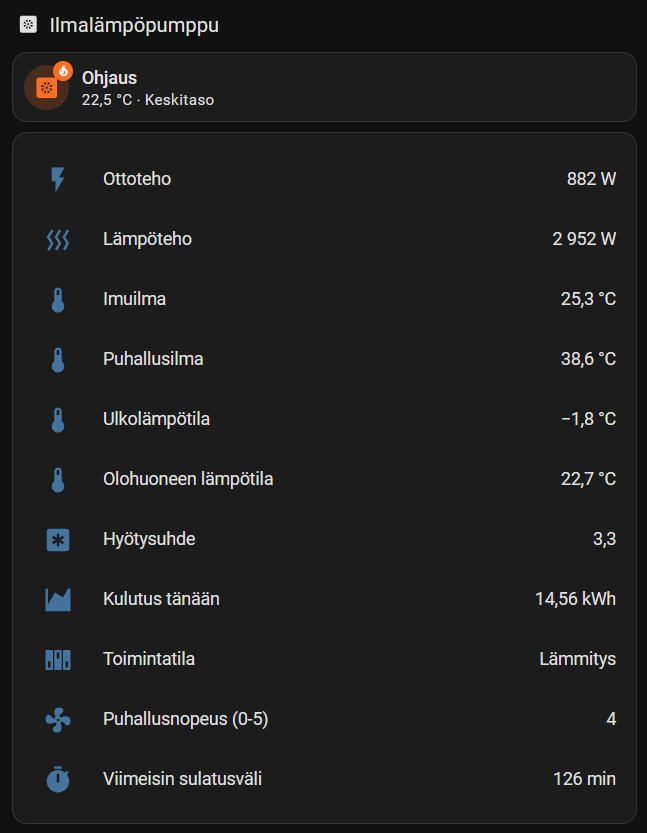The image size is (647, 833).
Task: Click the Hyötysuhde snowflake box icon
Action: click(58, 540)
